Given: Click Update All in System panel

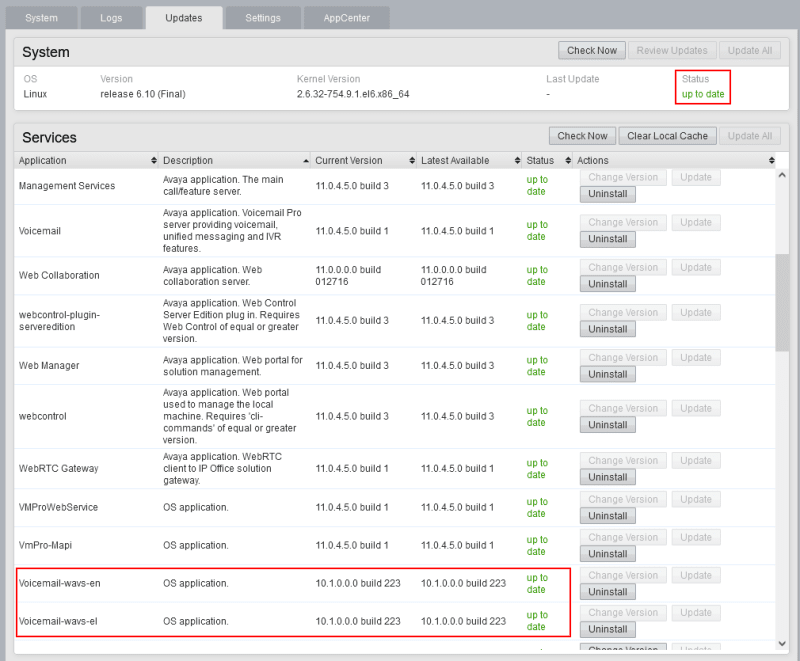Looking at the screenshot, I should (749, 50).
